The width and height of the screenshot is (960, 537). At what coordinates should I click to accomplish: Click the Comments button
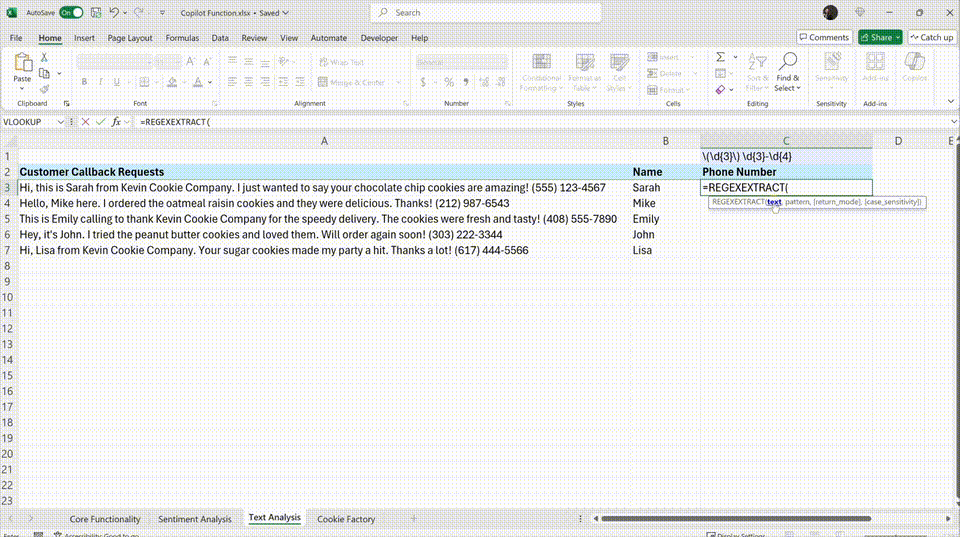(x=824, y=37)
